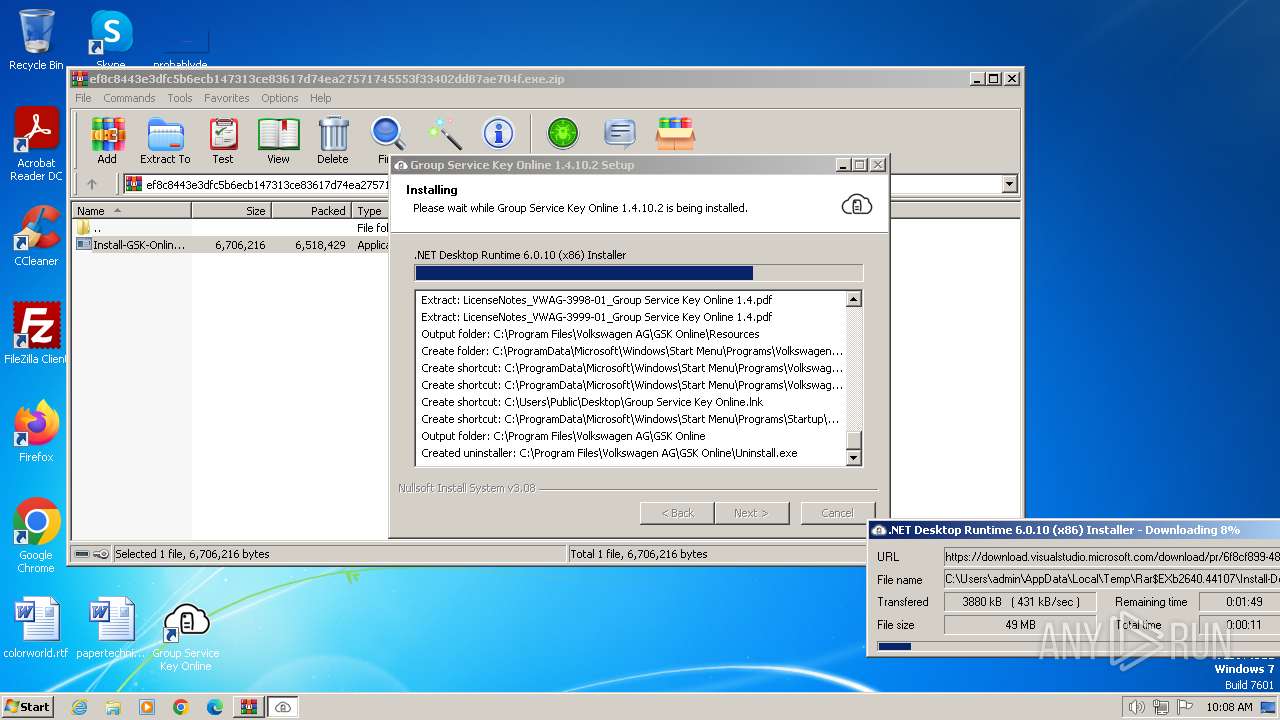Open Group Service Key Online desktop shortcut
Viewport: 1280px width, 720px height.
pyautogui.click(x=186, y=637)
